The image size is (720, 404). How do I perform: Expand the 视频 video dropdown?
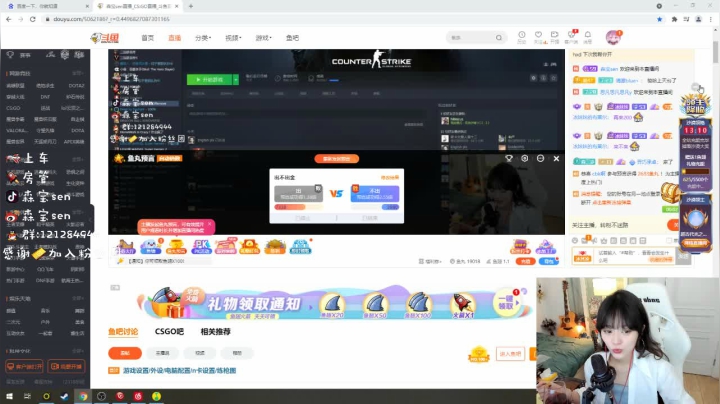click(233, 38)
